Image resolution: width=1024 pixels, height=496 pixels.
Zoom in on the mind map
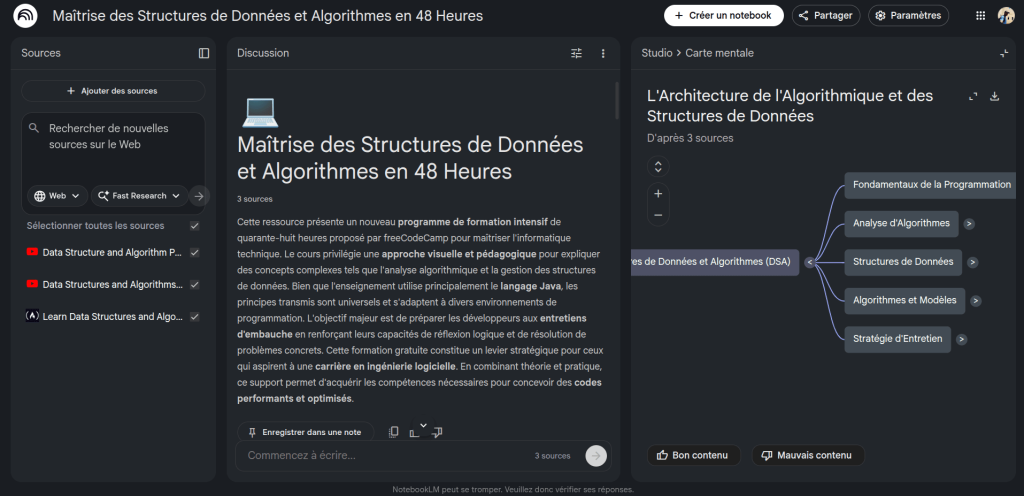pyautogui.click(x=657, y=194)
